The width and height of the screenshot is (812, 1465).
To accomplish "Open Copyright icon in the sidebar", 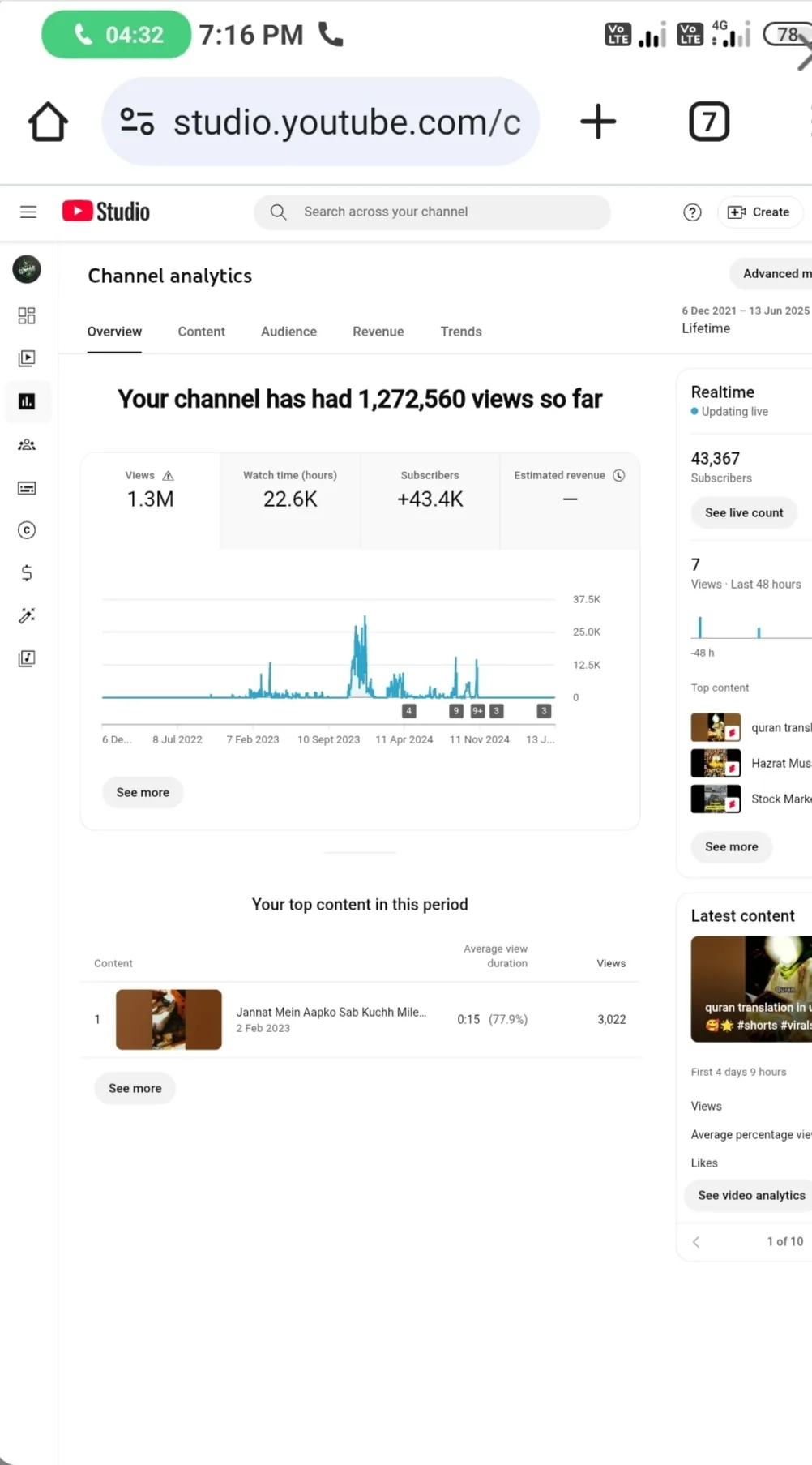I will (27, 530).
